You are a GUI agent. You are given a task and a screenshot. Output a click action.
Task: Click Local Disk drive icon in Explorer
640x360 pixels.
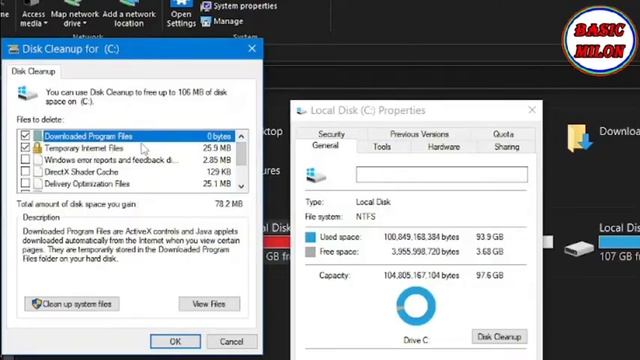(x=579, y=248)
